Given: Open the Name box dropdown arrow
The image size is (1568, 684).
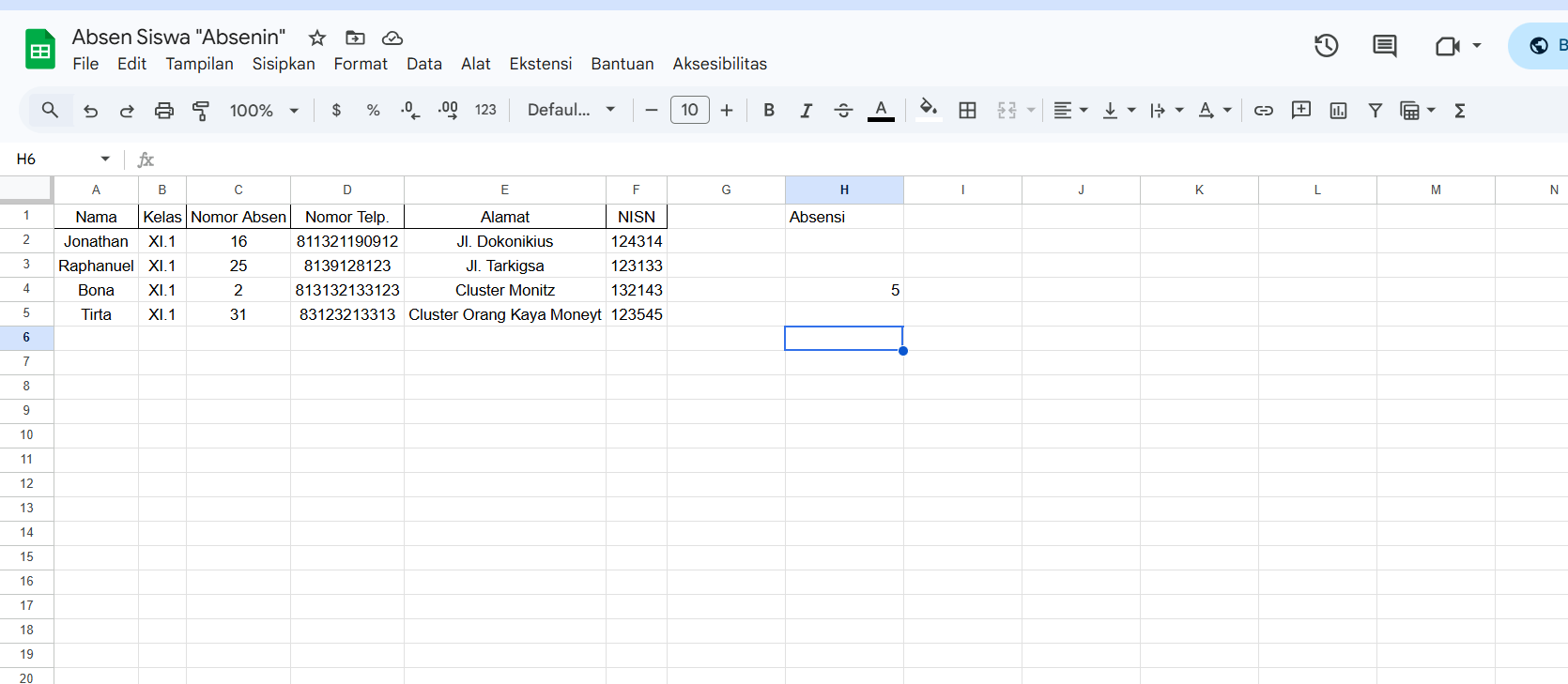Looking at the screenshot, I should (105, 160).
